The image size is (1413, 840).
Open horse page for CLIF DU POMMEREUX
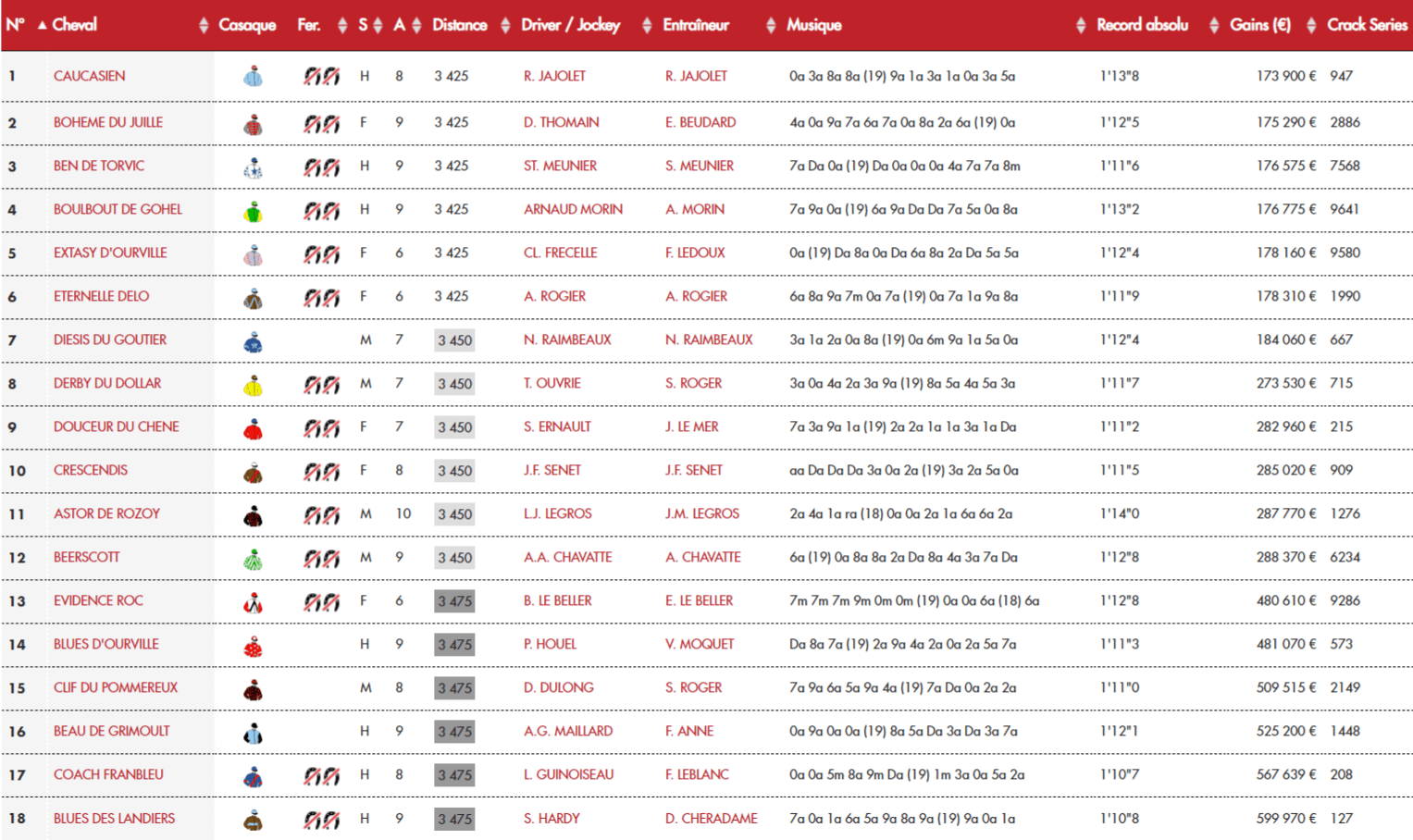coord(115,687)
